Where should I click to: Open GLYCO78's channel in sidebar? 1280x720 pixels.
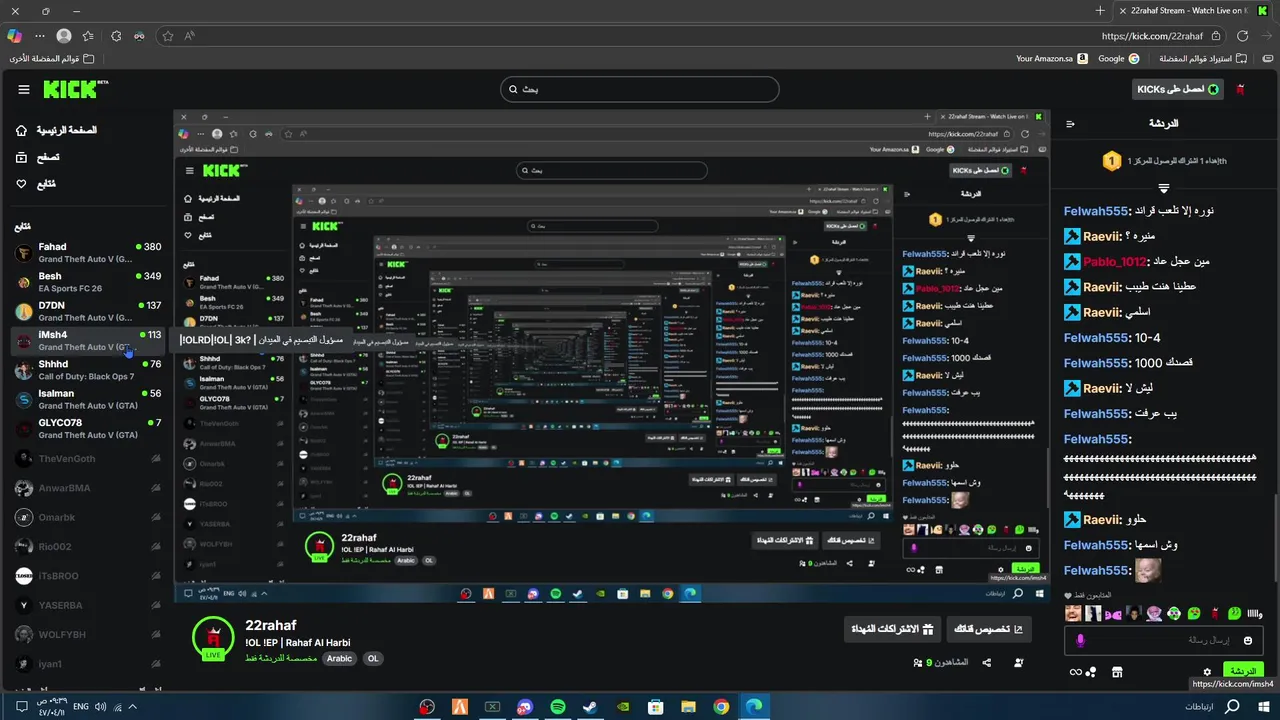click(x=88, y=428)
